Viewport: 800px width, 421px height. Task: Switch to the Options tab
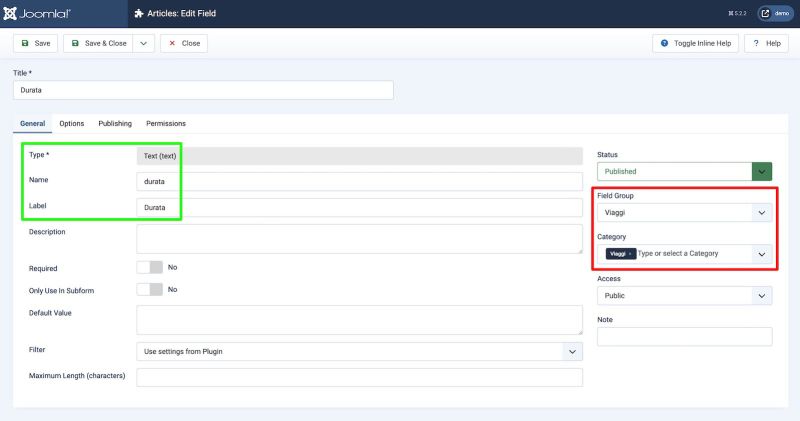[x=71, y=123]
